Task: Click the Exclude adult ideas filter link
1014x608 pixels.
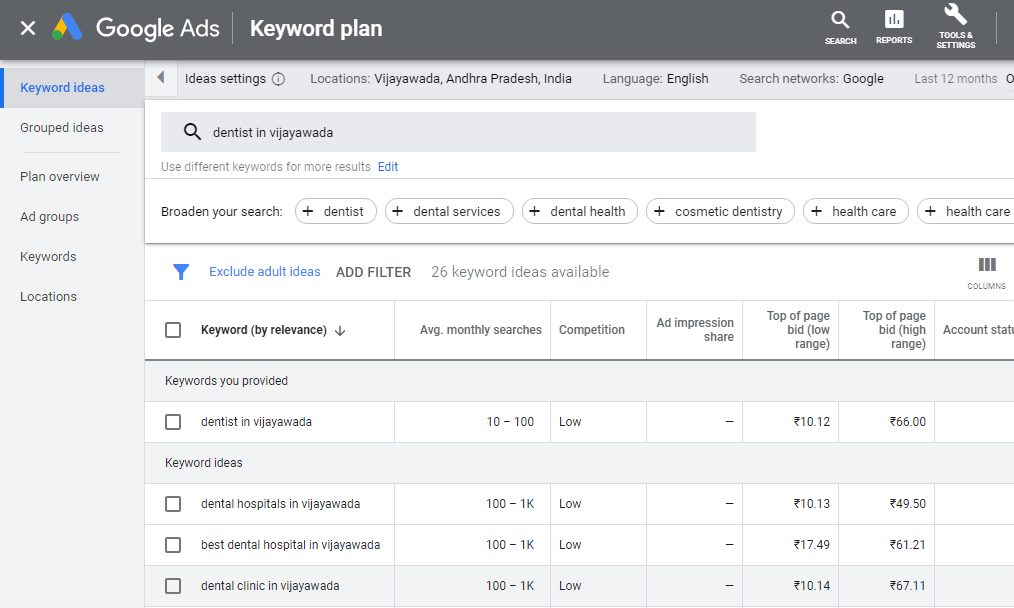Action: 264,272
